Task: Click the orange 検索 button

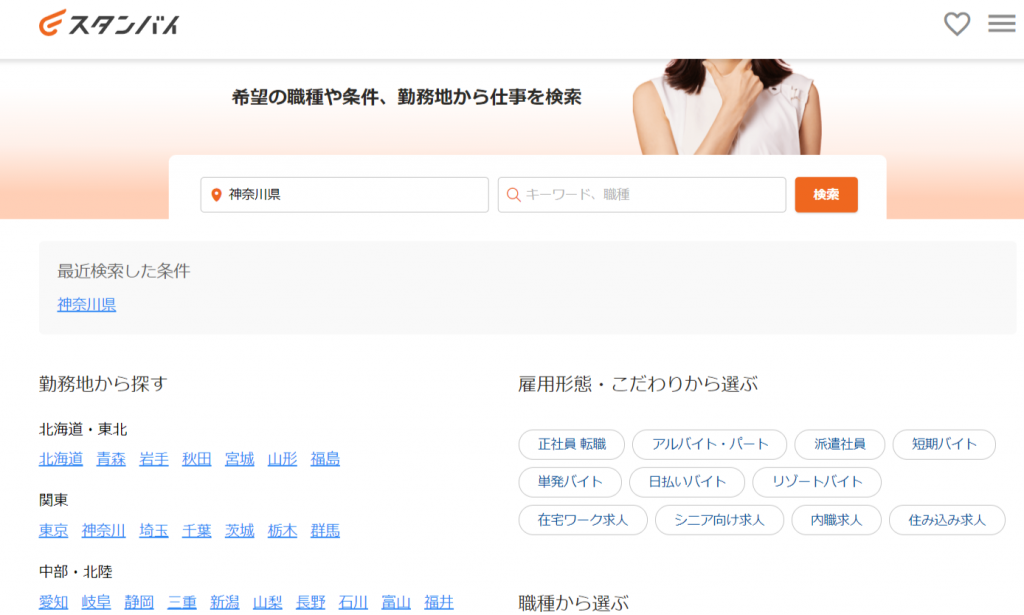Action: (826, 195)
